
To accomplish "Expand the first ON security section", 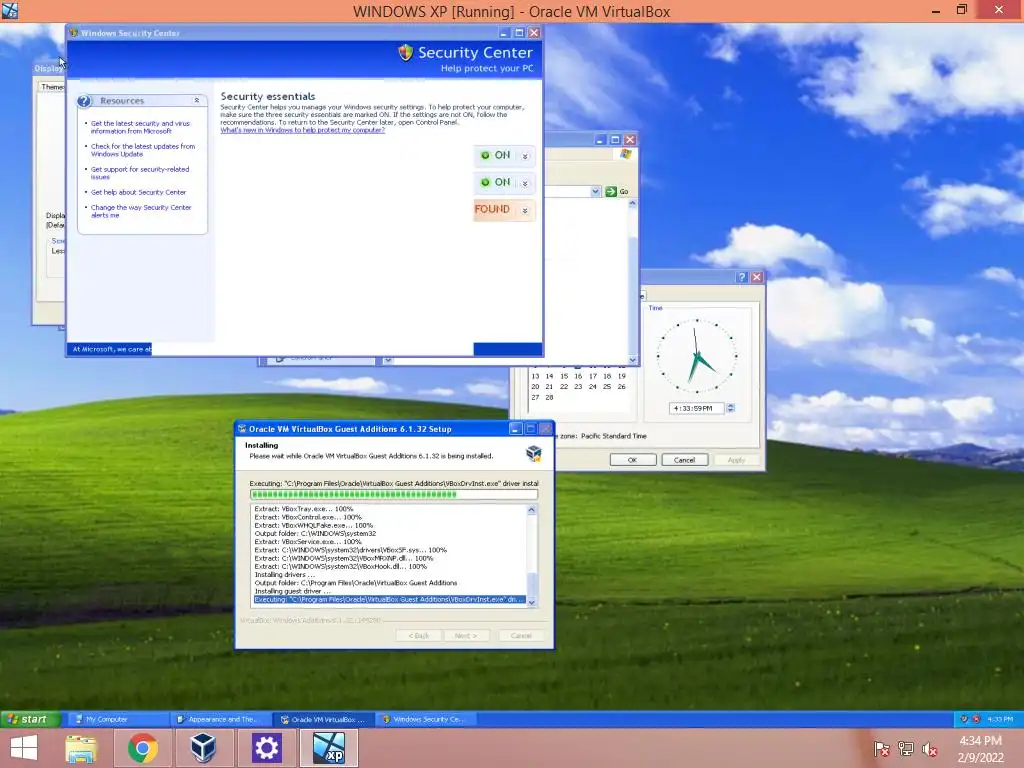I will [525, 156].
